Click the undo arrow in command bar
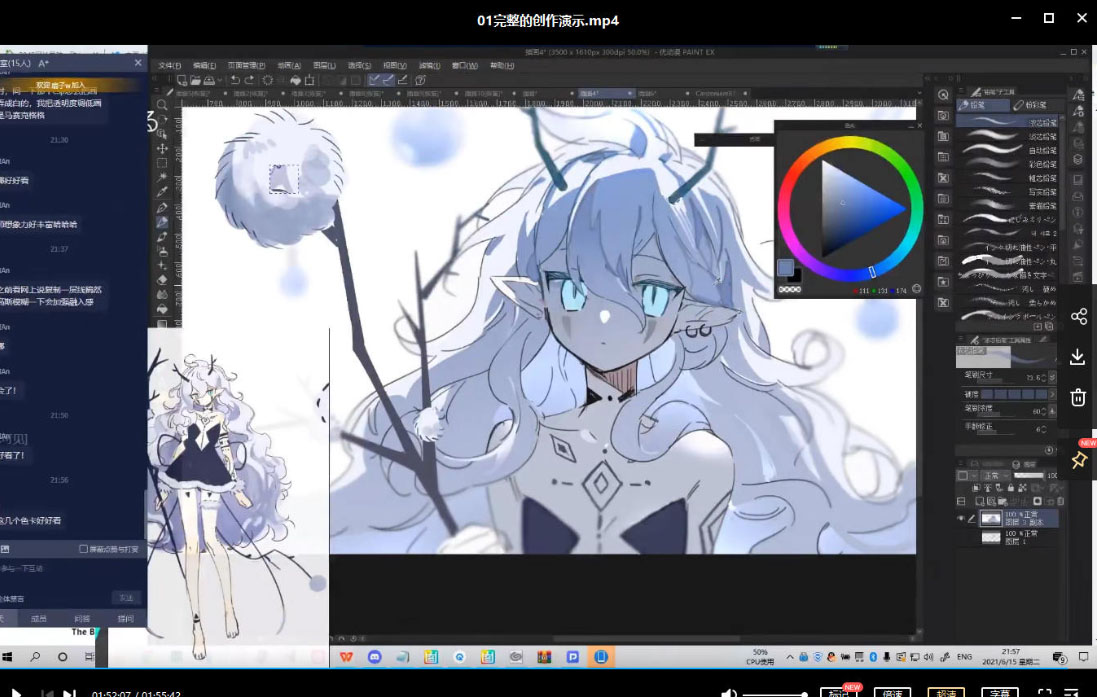 235,81
